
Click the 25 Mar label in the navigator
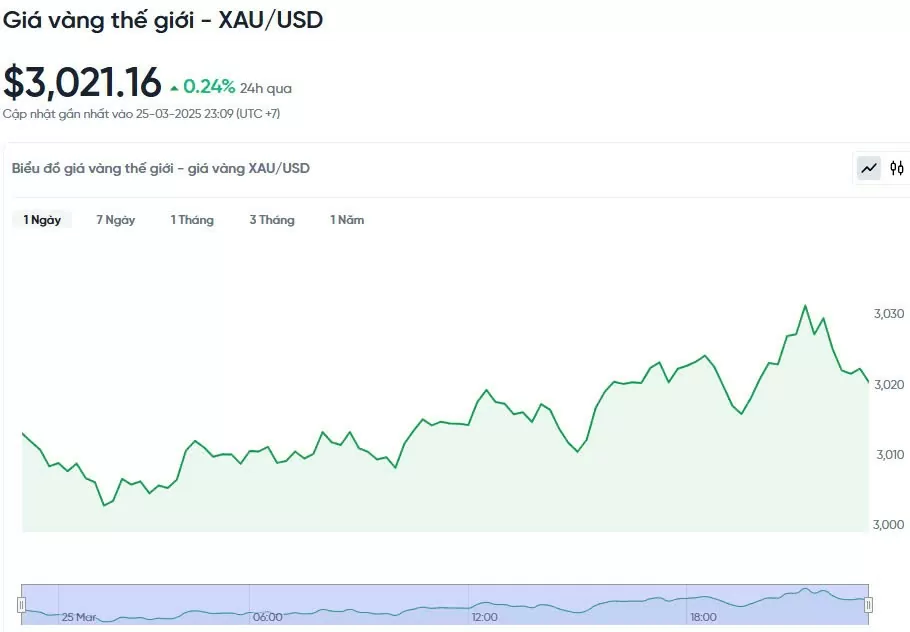79,617
